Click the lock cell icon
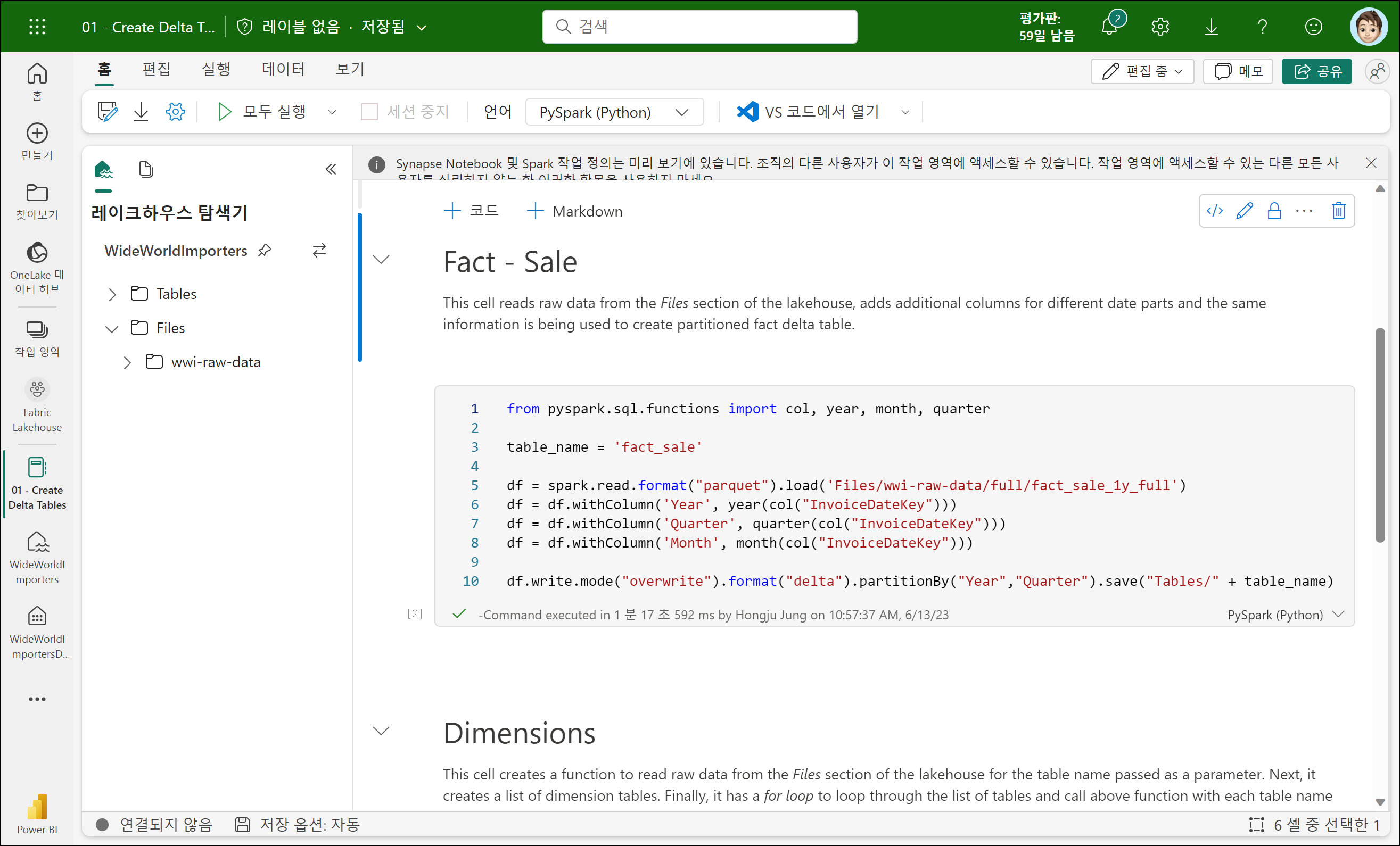The image size is (1400, 846). coord(1274,211)
